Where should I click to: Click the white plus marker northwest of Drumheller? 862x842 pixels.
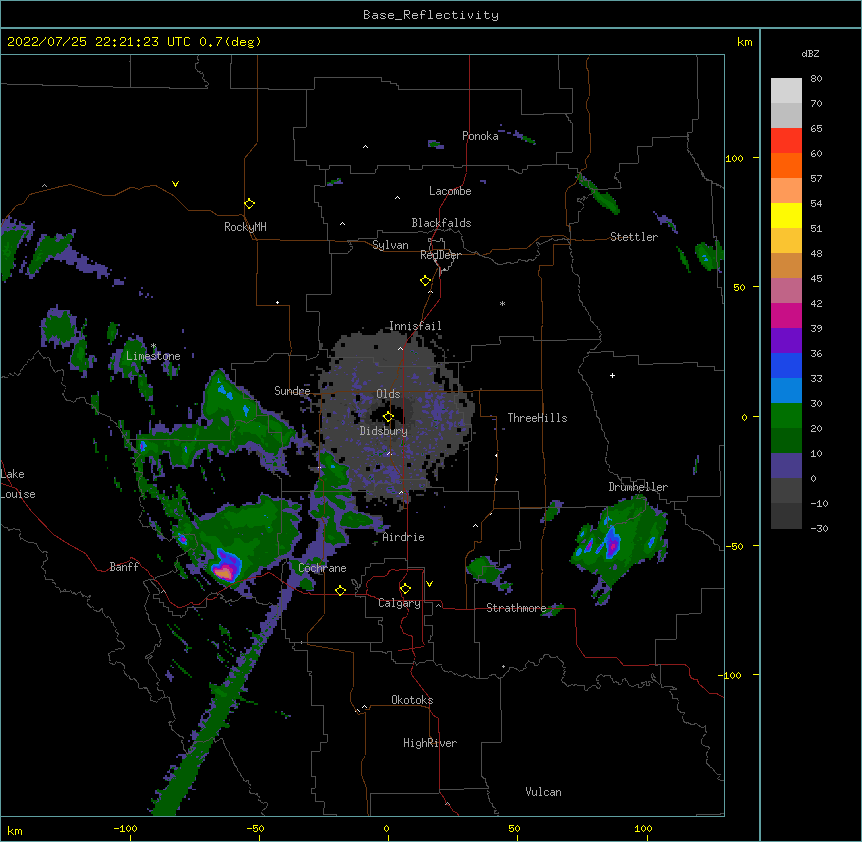612,375
